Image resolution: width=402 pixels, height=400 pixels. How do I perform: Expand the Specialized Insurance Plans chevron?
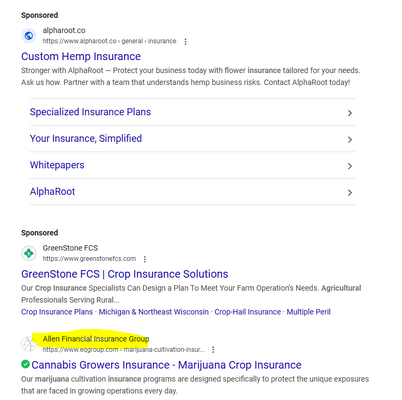(x=350, y=113)
